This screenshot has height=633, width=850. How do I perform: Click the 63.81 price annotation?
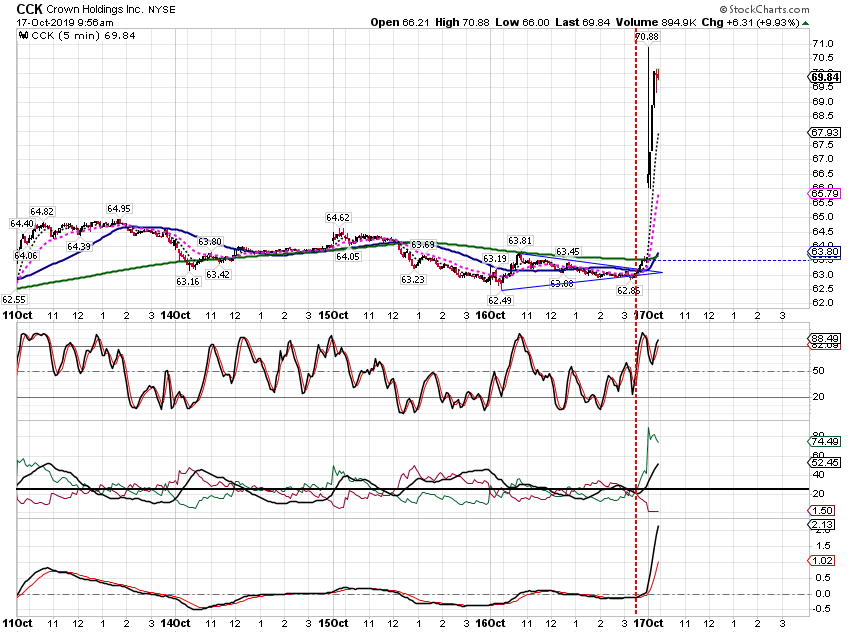(x=520, y=241)
